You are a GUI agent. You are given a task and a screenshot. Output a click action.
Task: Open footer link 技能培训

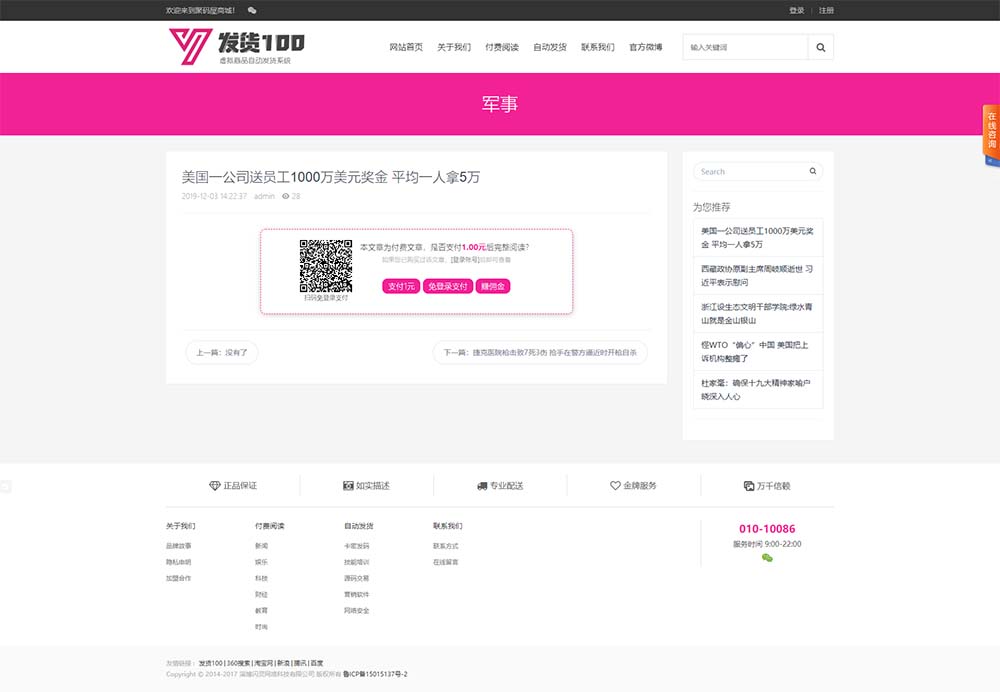tap(357, 563)
